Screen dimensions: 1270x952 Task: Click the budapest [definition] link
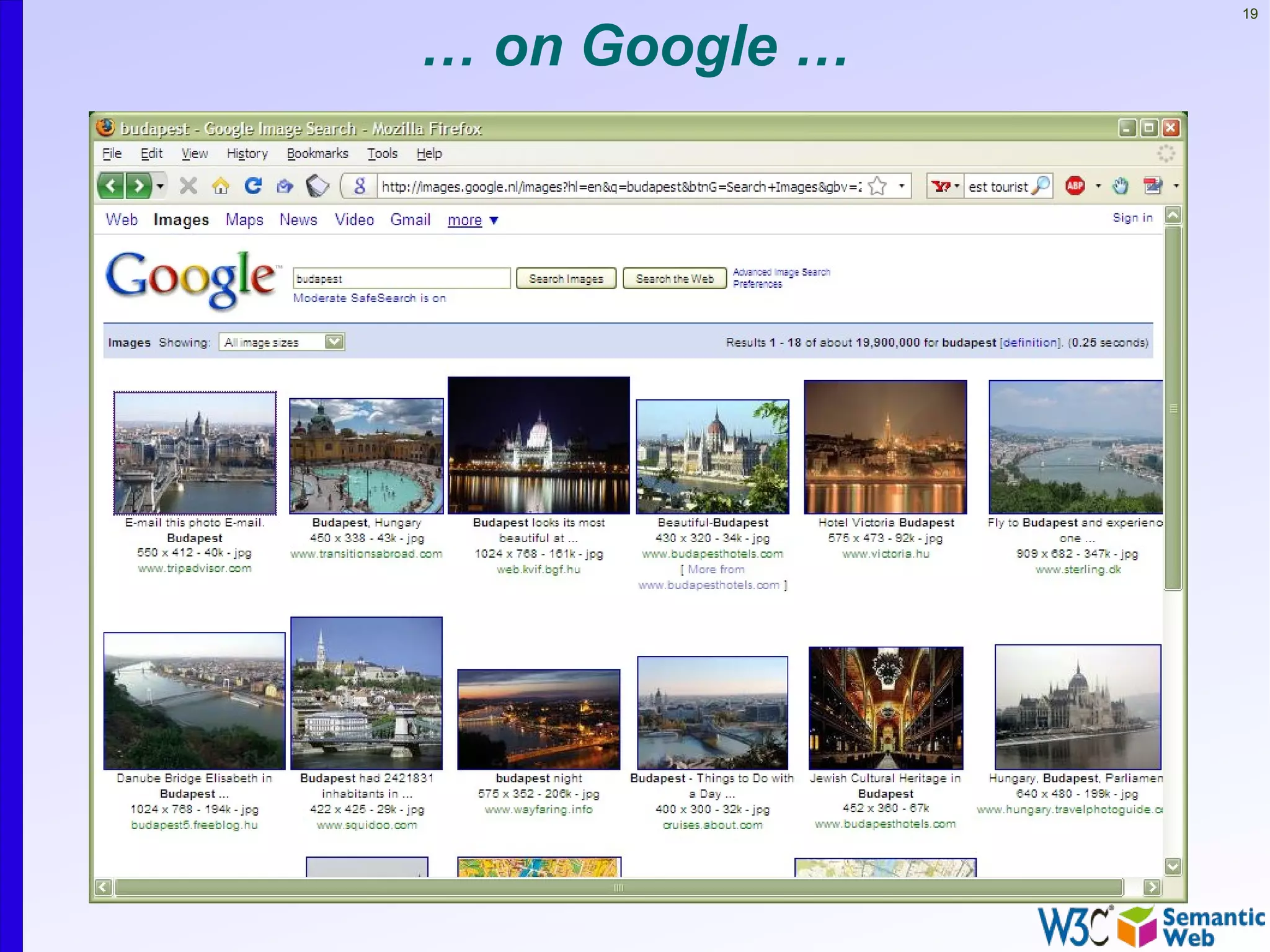click(1030, 342)
